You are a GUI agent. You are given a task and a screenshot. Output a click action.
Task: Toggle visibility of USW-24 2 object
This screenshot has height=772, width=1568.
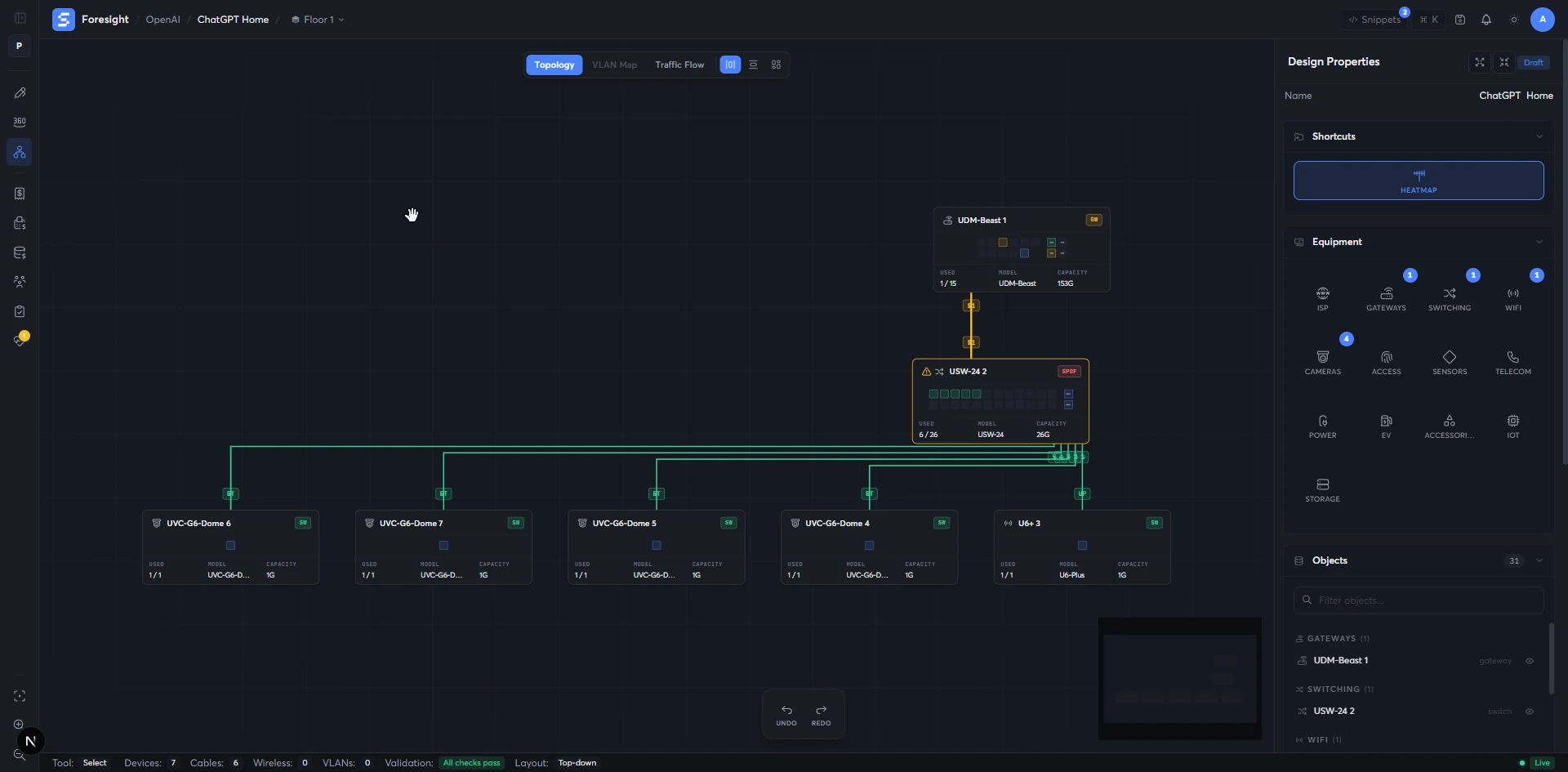coord(1530,712)
